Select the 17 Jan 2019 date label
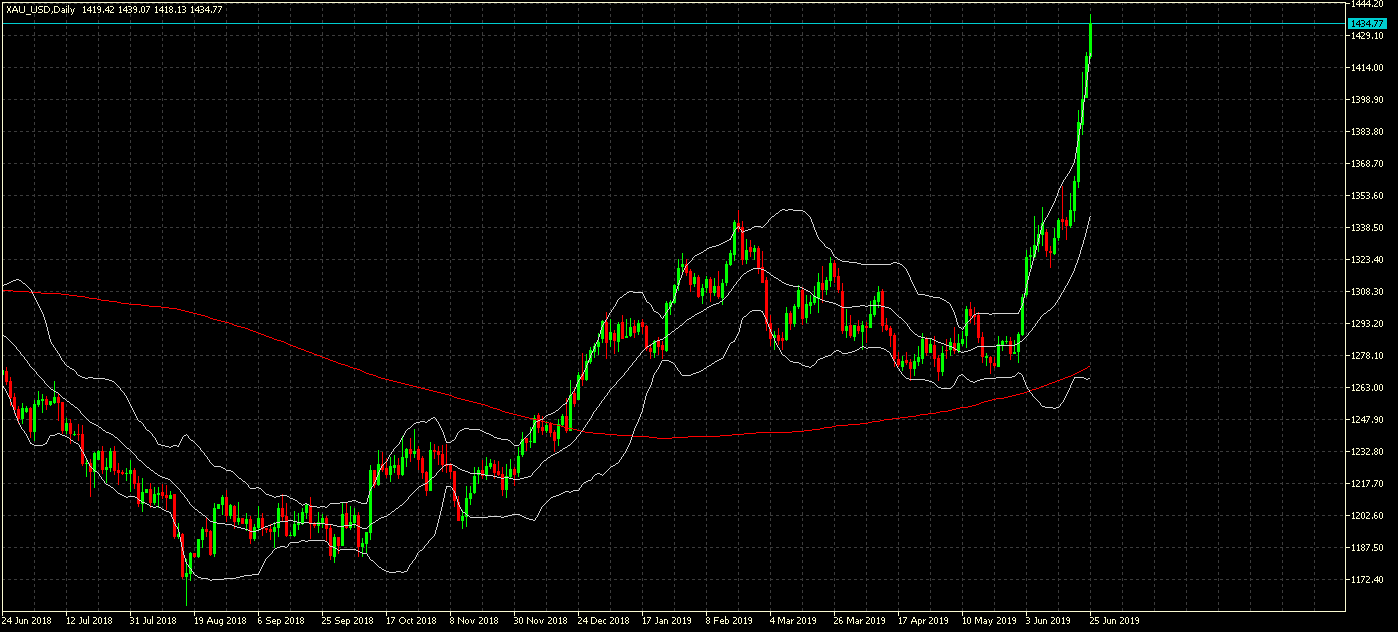The width and height of the screenshot is (1398, 632). [x=667, y=620]
